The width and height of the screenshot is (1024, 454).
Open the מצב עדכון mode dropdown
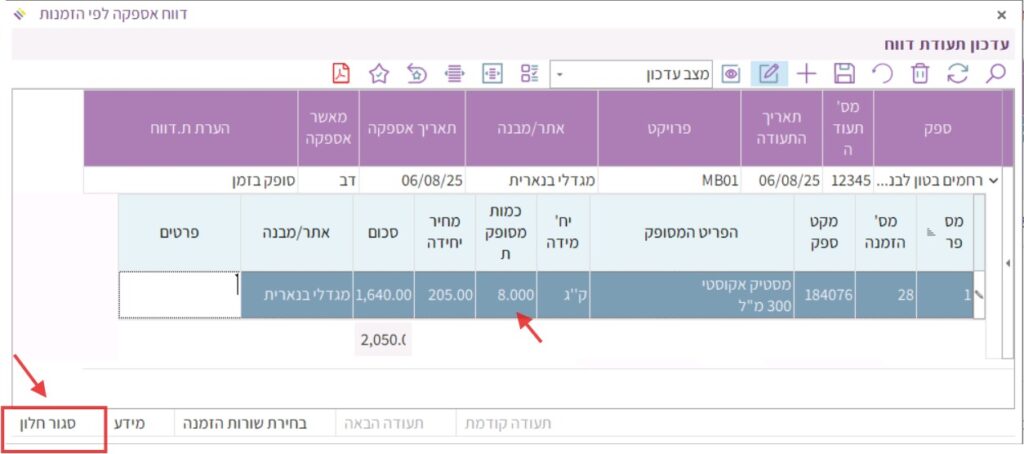click(559, 74)
